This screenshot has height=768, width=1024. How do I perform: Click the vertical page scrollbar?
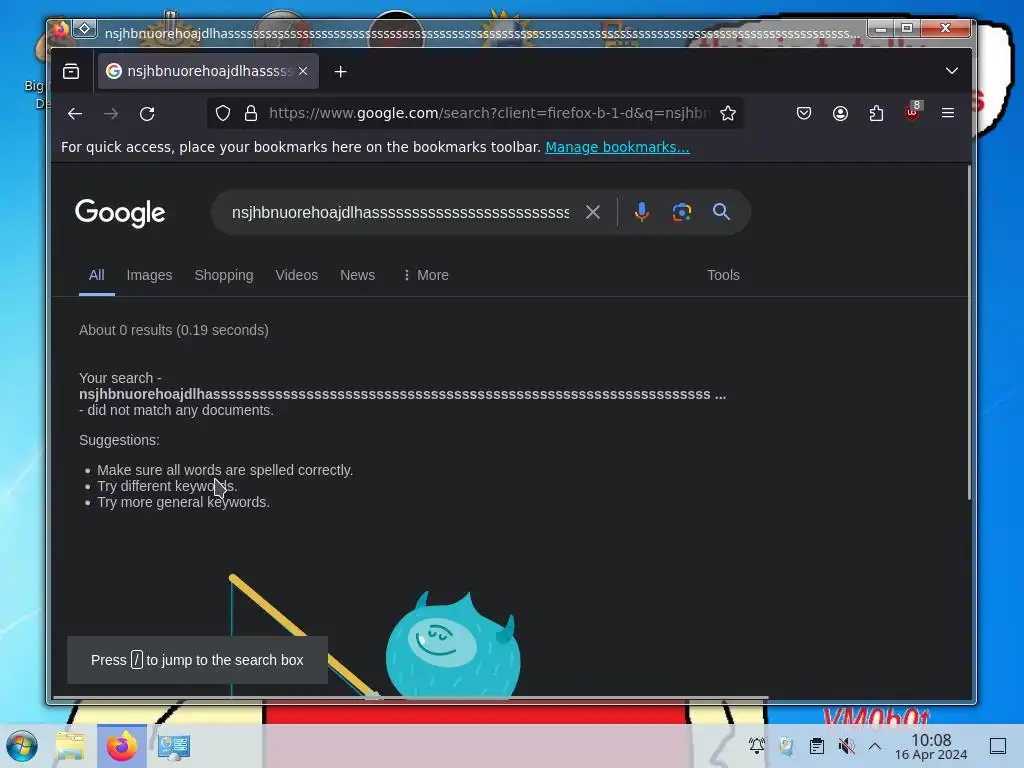(x=969, y=333)
